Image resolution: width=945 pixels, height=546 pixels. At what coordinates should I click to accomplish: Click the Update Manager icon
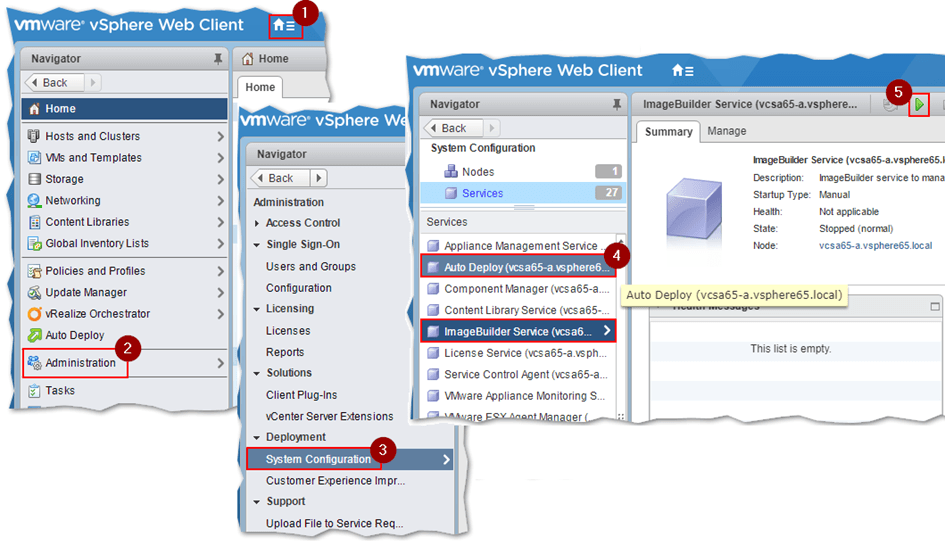pyautogui.click(x=34, y=292)
